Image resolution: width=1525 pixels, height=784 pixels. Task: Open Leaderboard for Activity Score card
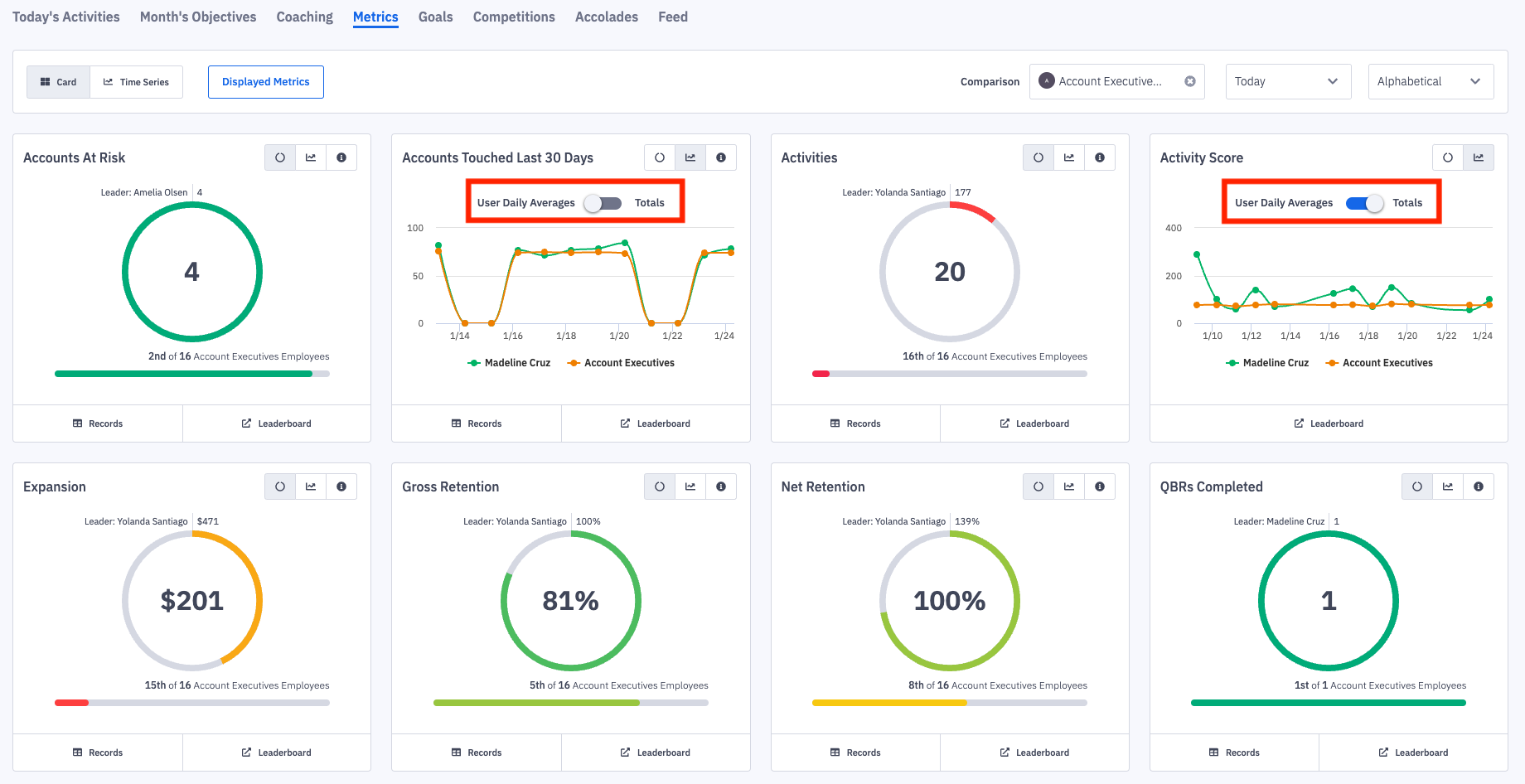1329,423
